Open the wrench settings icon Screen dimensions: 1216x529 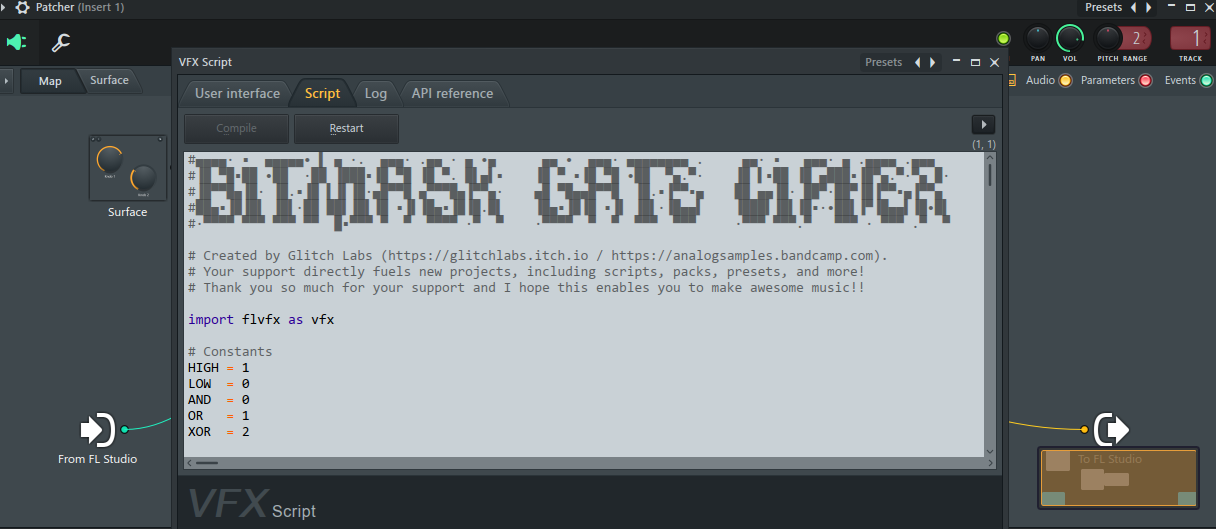point(61,43)
